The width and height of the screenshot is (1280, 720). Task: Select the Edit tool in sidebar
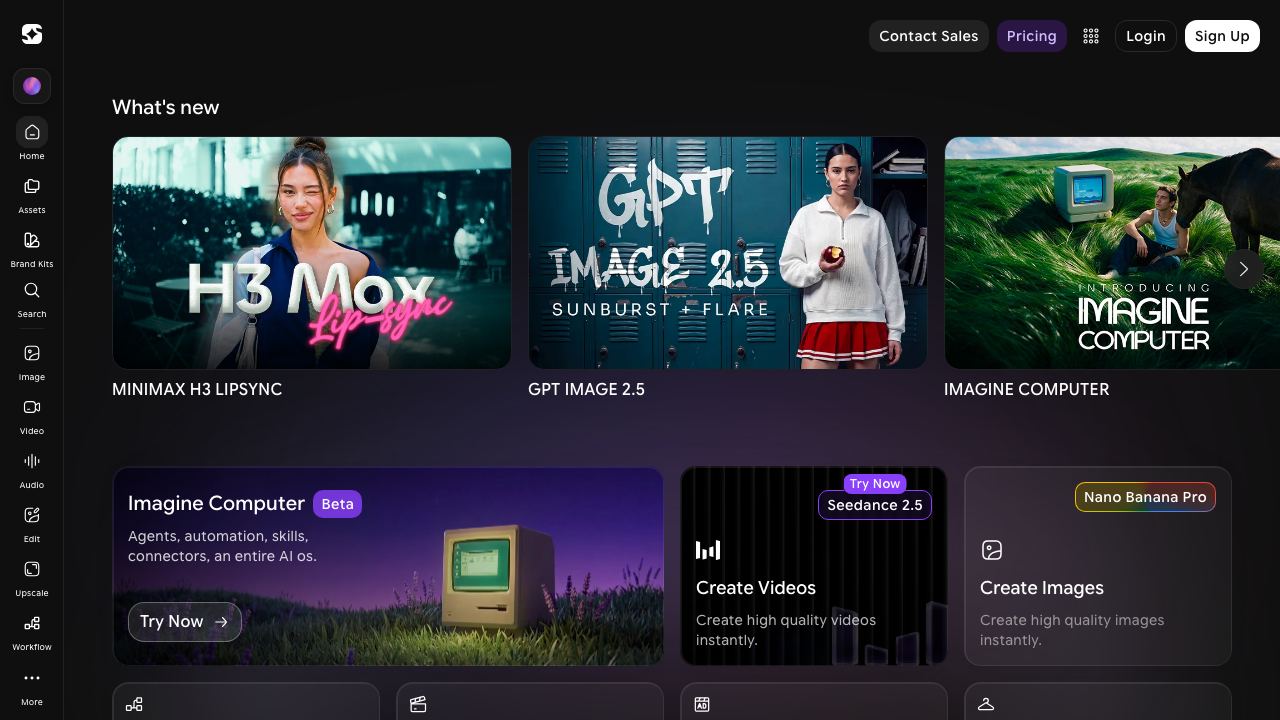pos(32,524)
